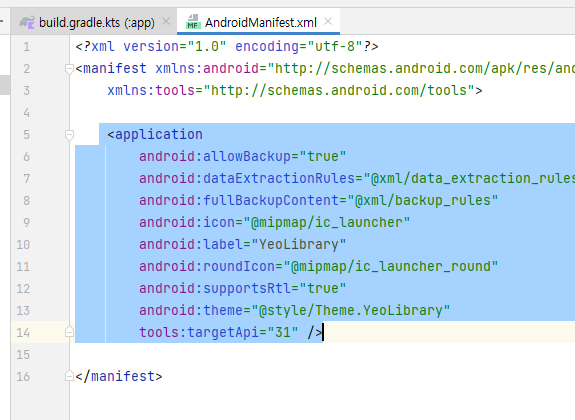The image size is (575, 420).
Task: Click line number 1 in the gutter
Action: pyautogui.click(x=26, y=47)
